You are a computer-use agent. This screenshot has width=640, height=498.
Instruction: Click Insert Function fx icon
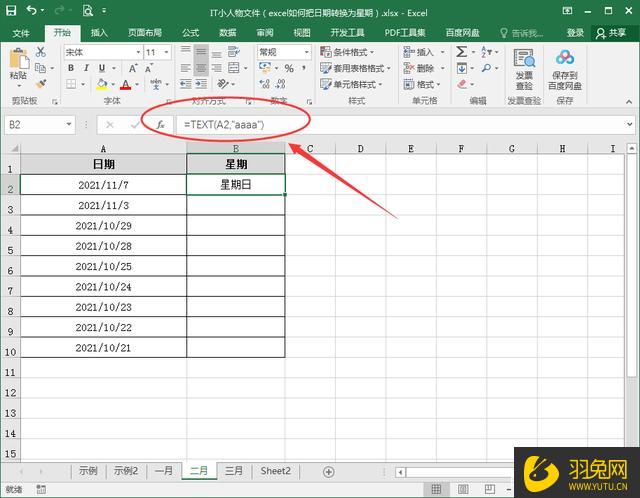(x=160, y=124)
